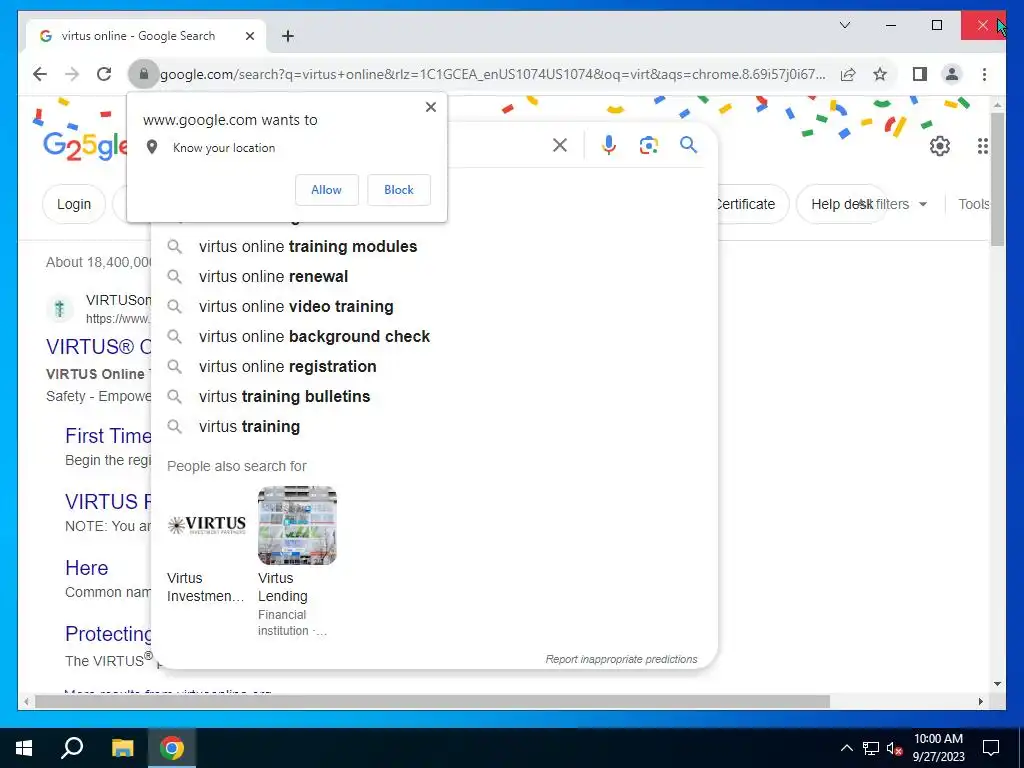Open the Virtus Lending building thumbnail
This screenshot has height=768, width=1024.
[x=297, y=525]
